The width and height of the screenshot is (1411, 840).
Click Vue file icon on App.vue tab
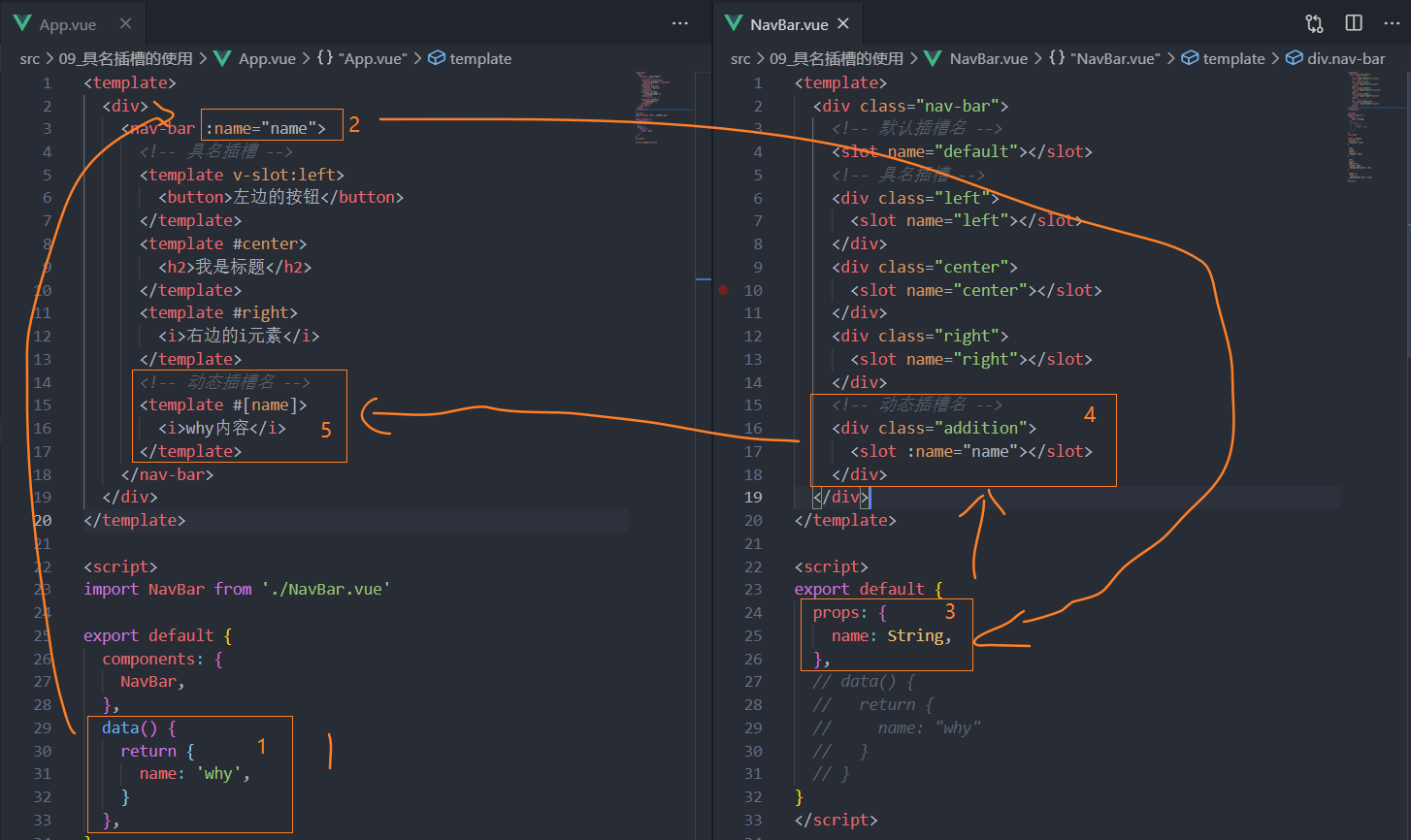pyautogui.click(x=22, y=23)
